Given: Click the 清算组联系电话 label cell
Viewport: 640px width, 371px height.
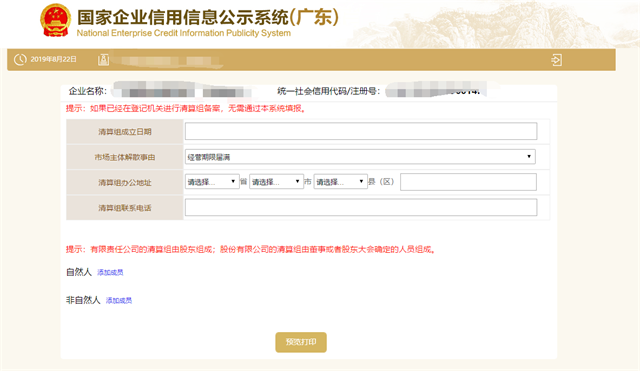Looking at the screenshot, I should [124, 208].
